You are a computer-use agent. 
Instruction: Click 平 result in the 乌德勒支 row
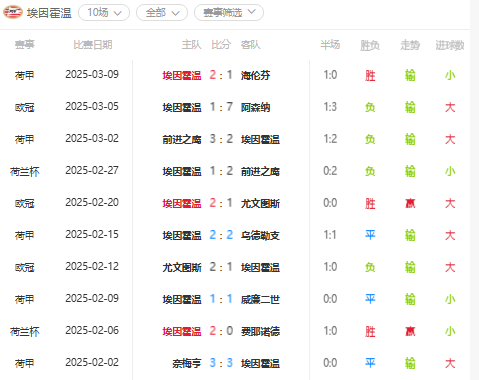click(x=370, y=235)
